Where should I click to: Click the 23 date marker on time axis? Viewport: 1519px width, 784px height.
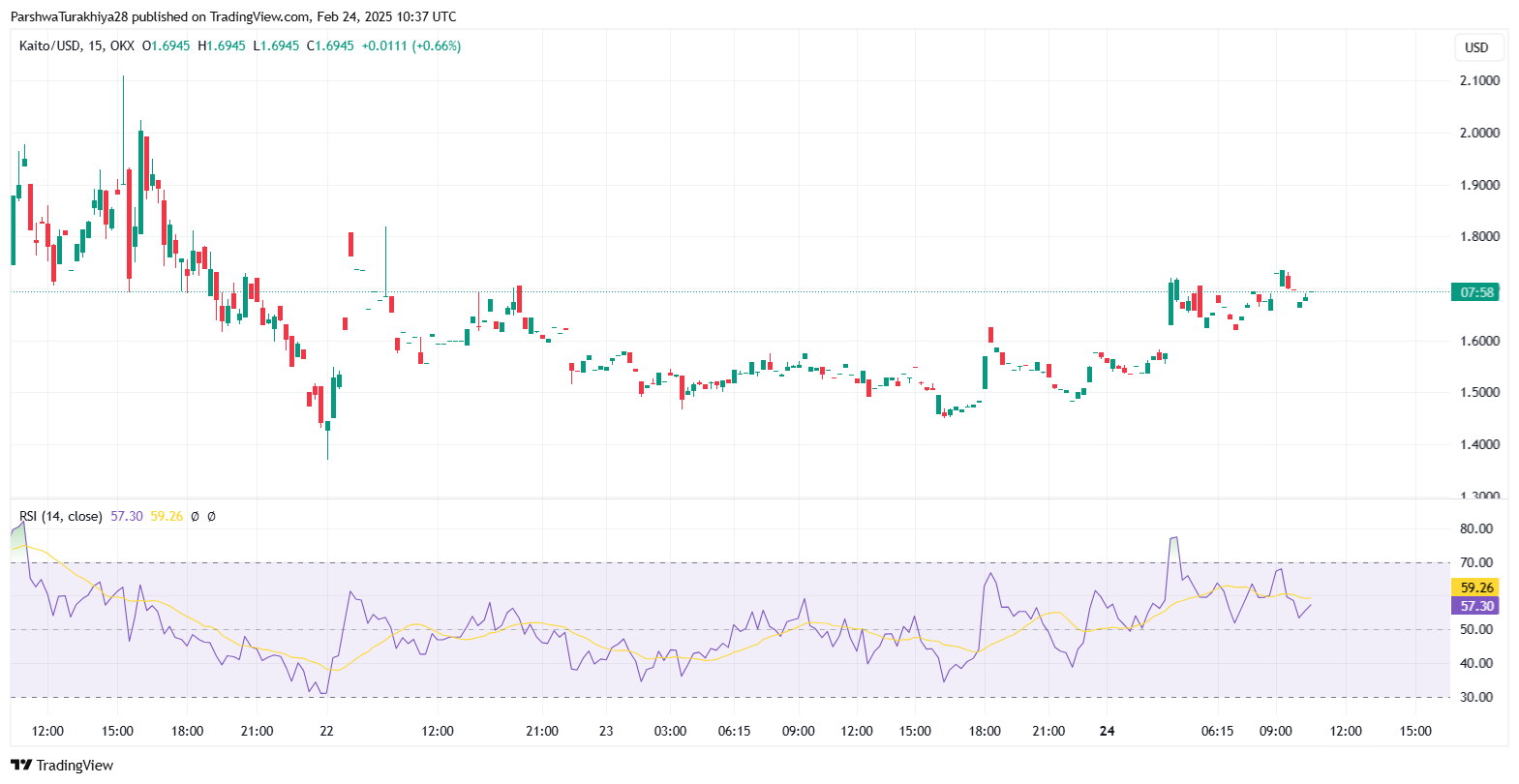click(606, 731)
